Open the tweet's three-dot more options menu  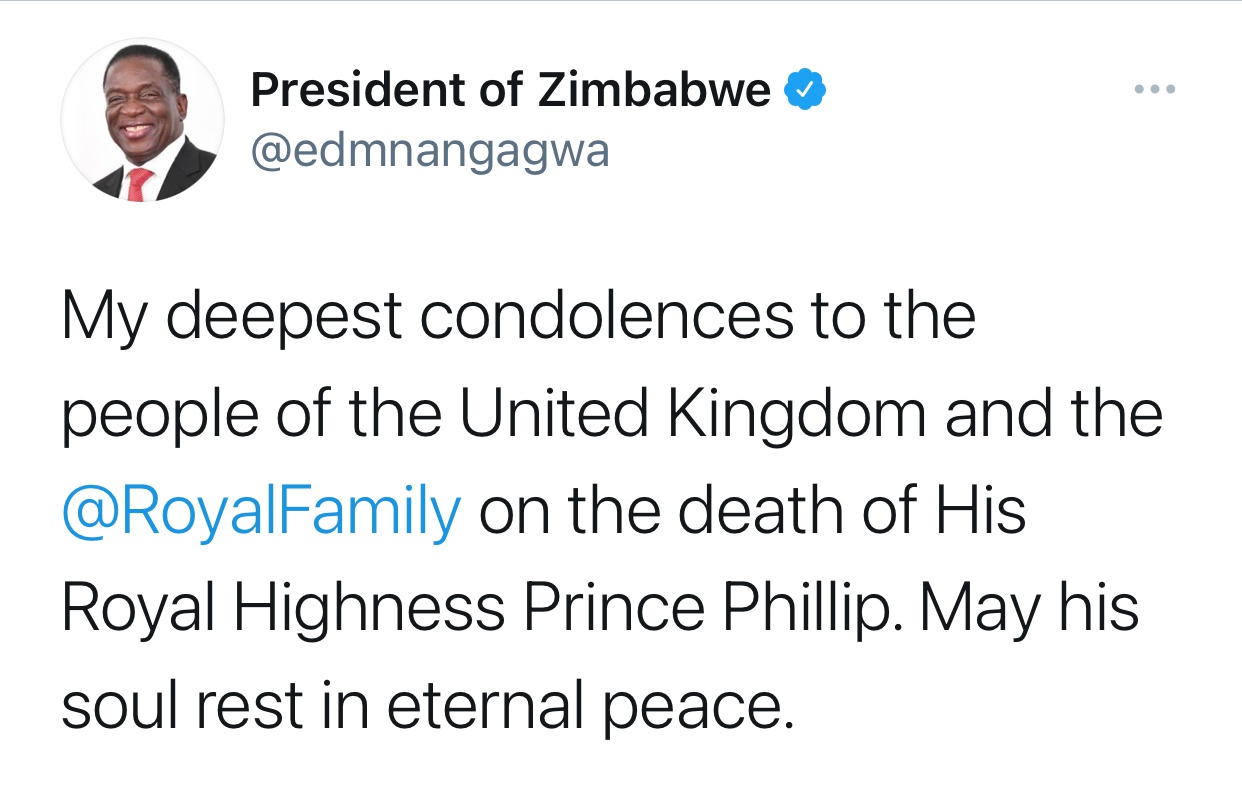pyautogui.click(x=1156, y=91)
